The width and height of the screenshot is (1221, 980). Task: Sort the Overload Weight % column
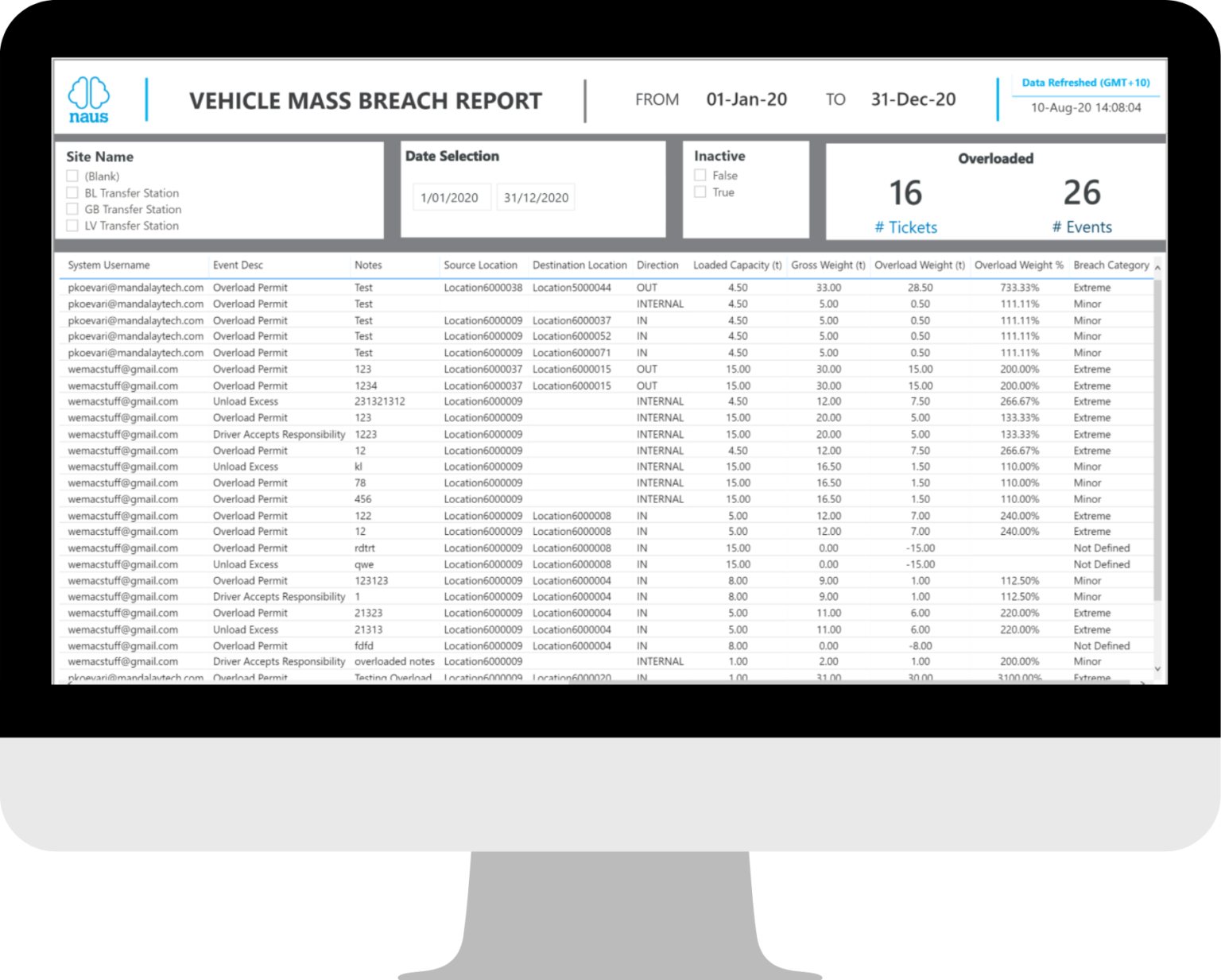click(1019, 265)
